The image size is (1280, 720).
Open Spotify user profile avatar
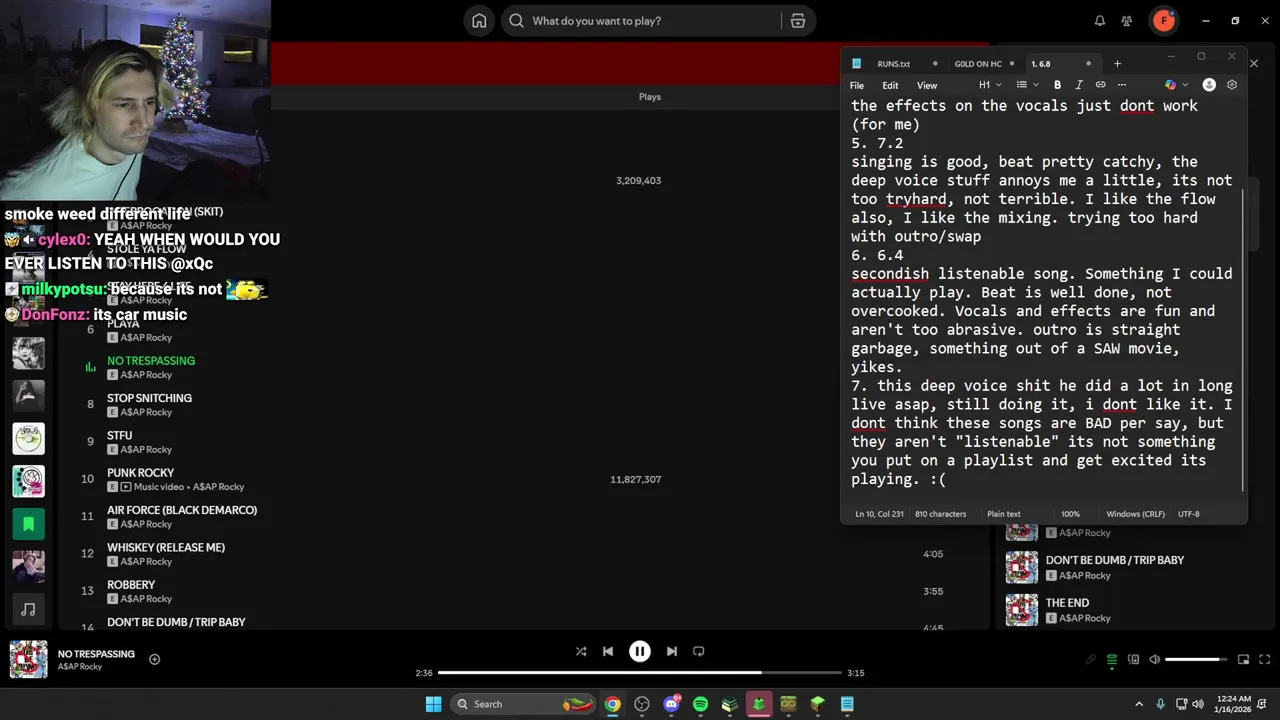[x=1163, y=21]
